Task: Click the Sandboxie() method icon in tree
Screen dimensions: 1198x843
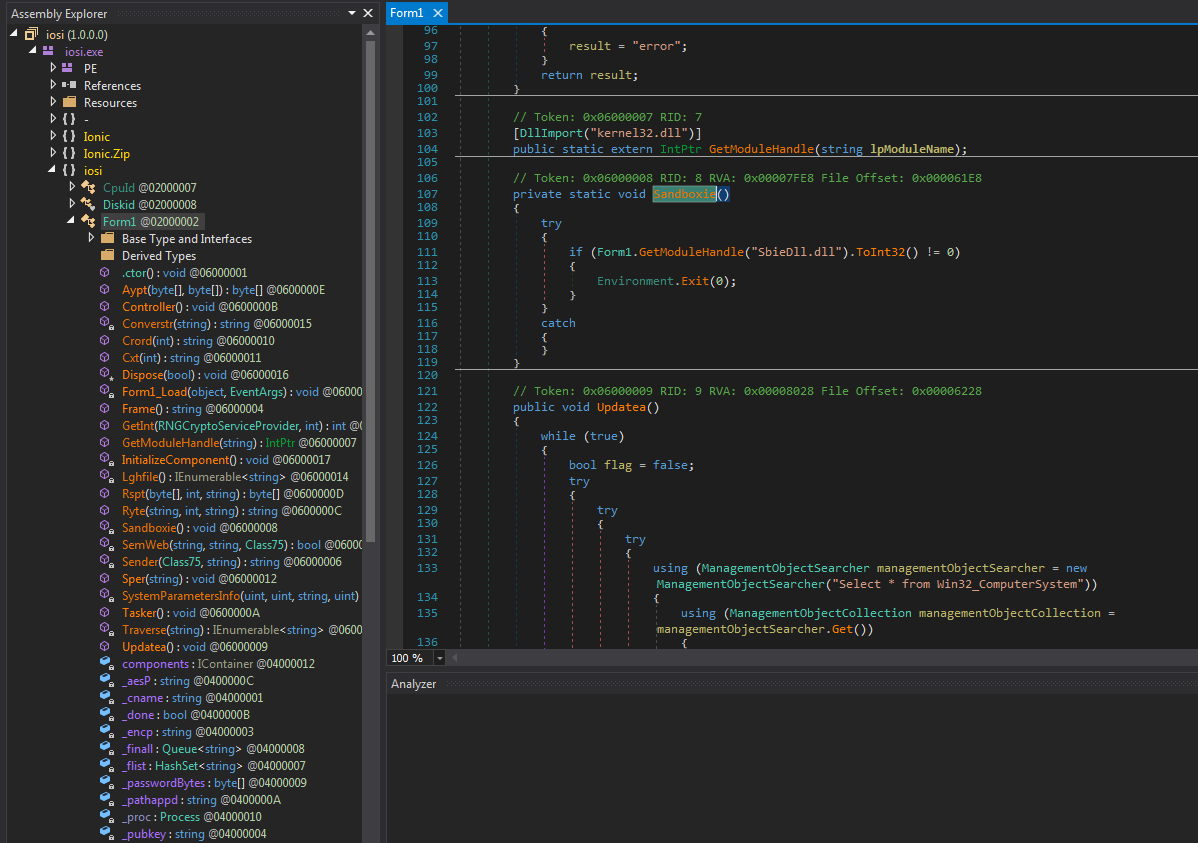Action: (105, 527)
